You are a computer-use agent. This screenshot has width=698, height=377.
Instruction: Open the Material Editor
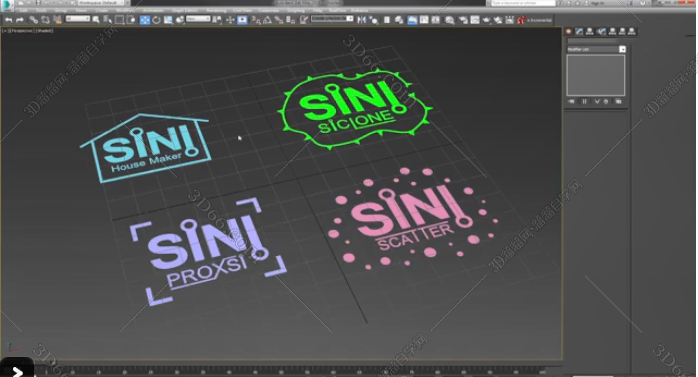tap(450, 20)
